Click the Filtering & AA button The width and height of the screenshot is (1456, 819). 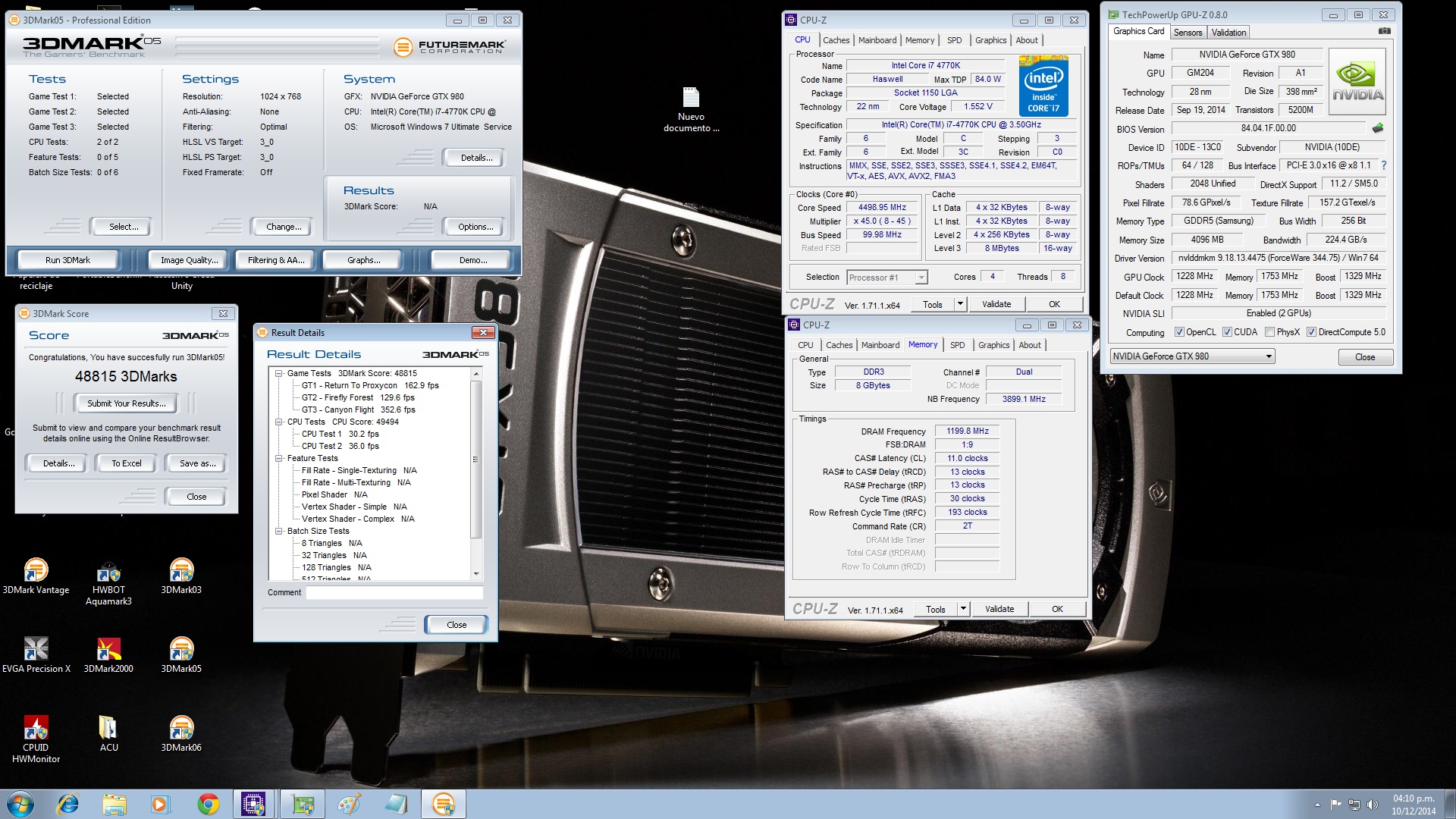276,260
